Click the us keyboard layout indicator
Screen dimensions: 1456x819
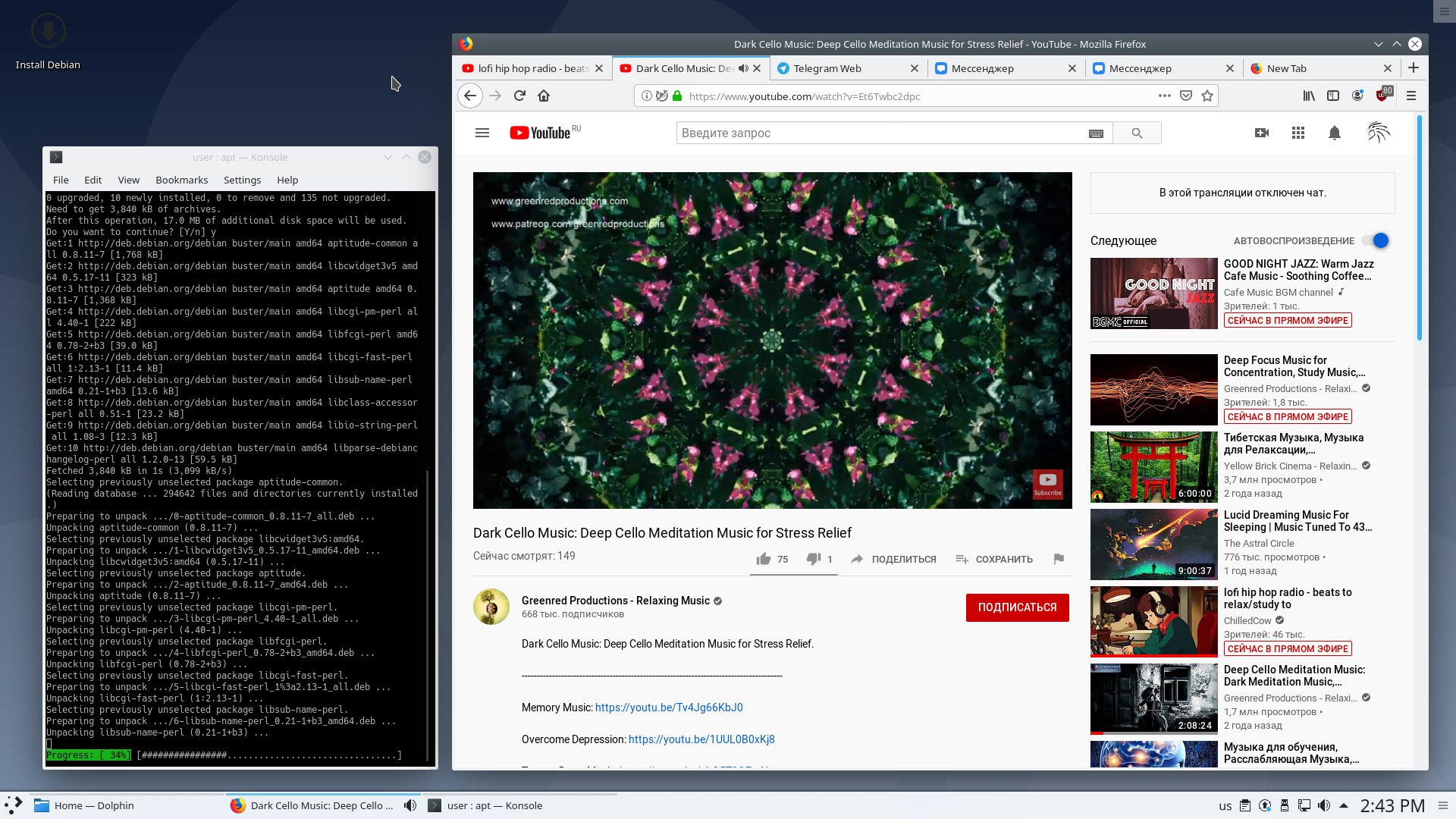(1225, 806)
